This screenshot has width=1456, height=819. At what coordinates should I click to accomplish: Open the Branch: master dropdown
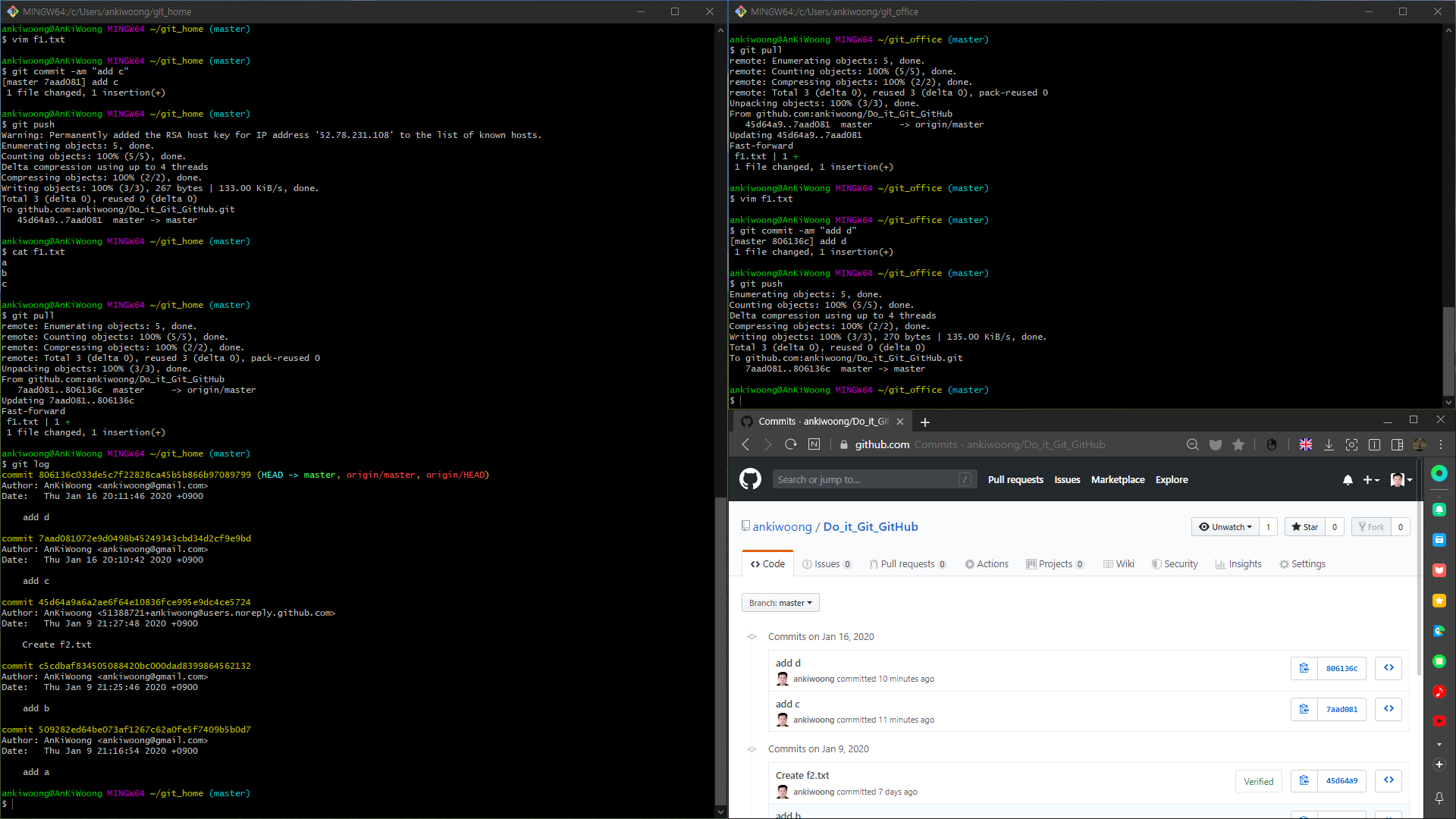[780, 603]
